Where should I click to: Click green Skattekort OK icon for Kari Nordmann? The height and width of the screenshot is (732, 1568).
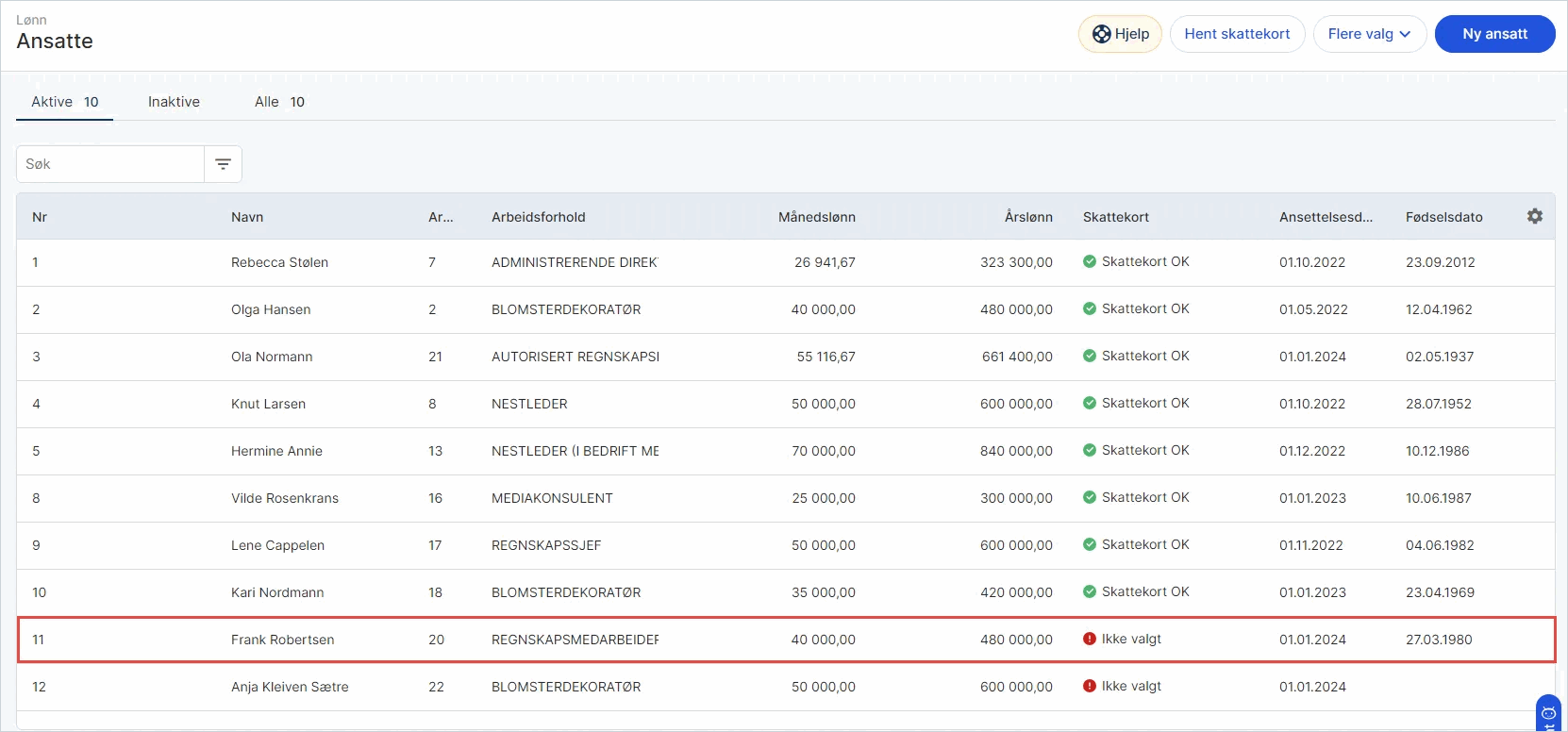click(1090, 591)
